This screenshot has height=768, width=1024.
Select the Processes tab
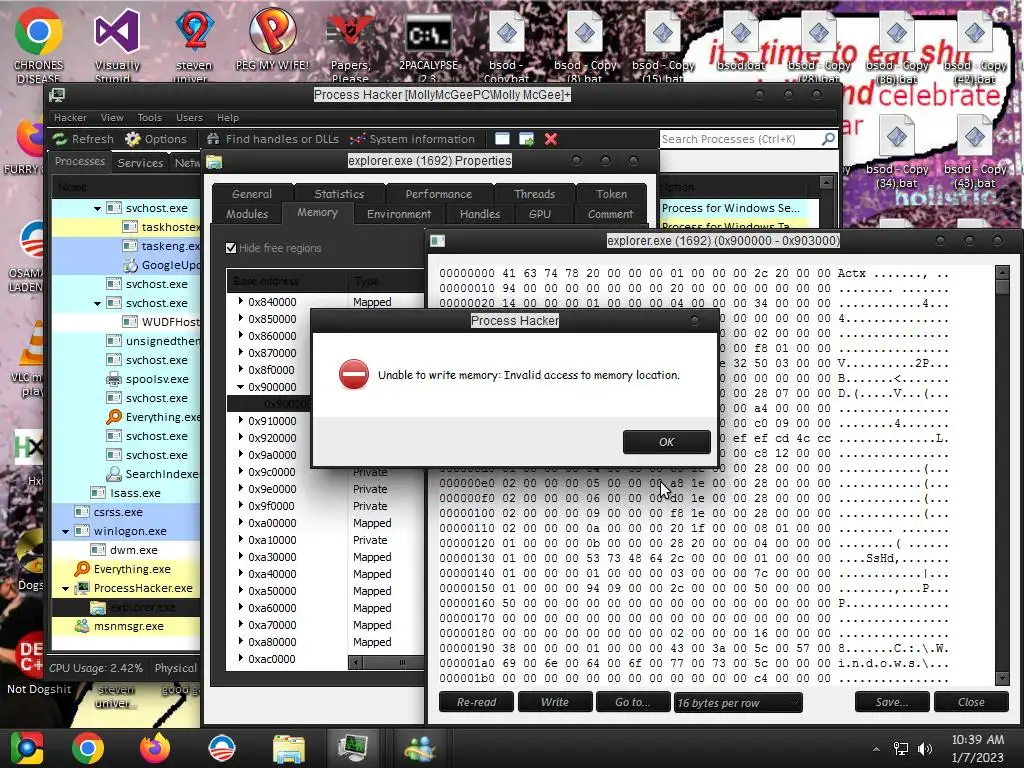coord(80,161)
